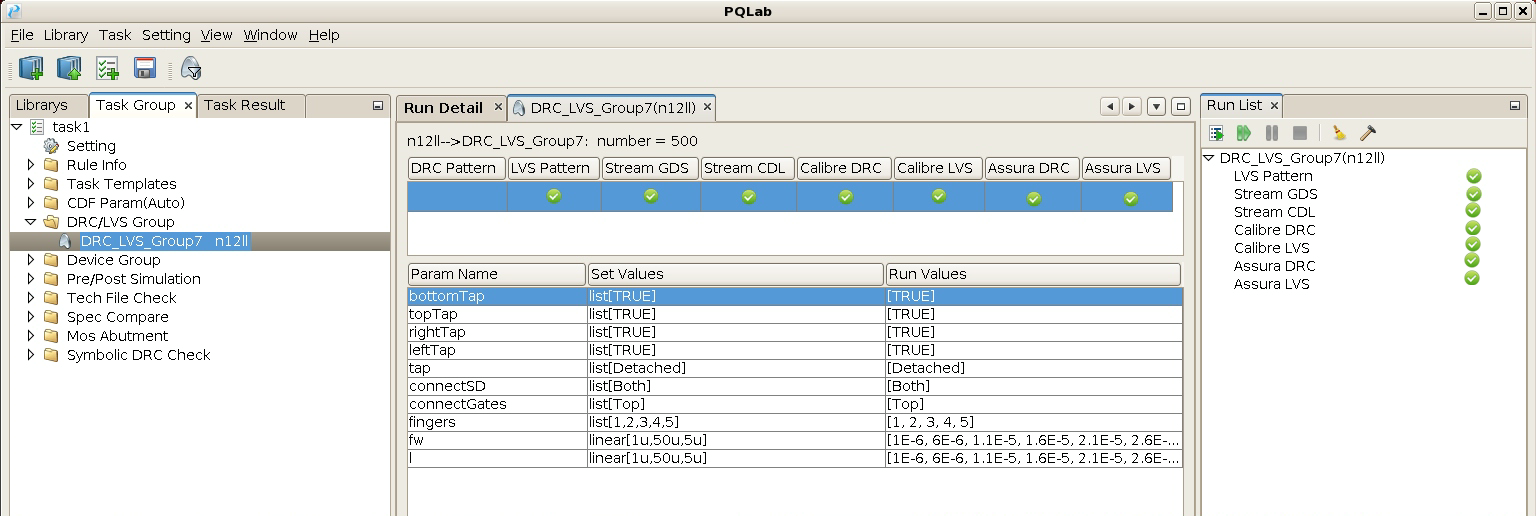This screenshot has width=1536, height=516.
Task: Click the green check beside Stream GDS
Action: tap(1473, 194)
